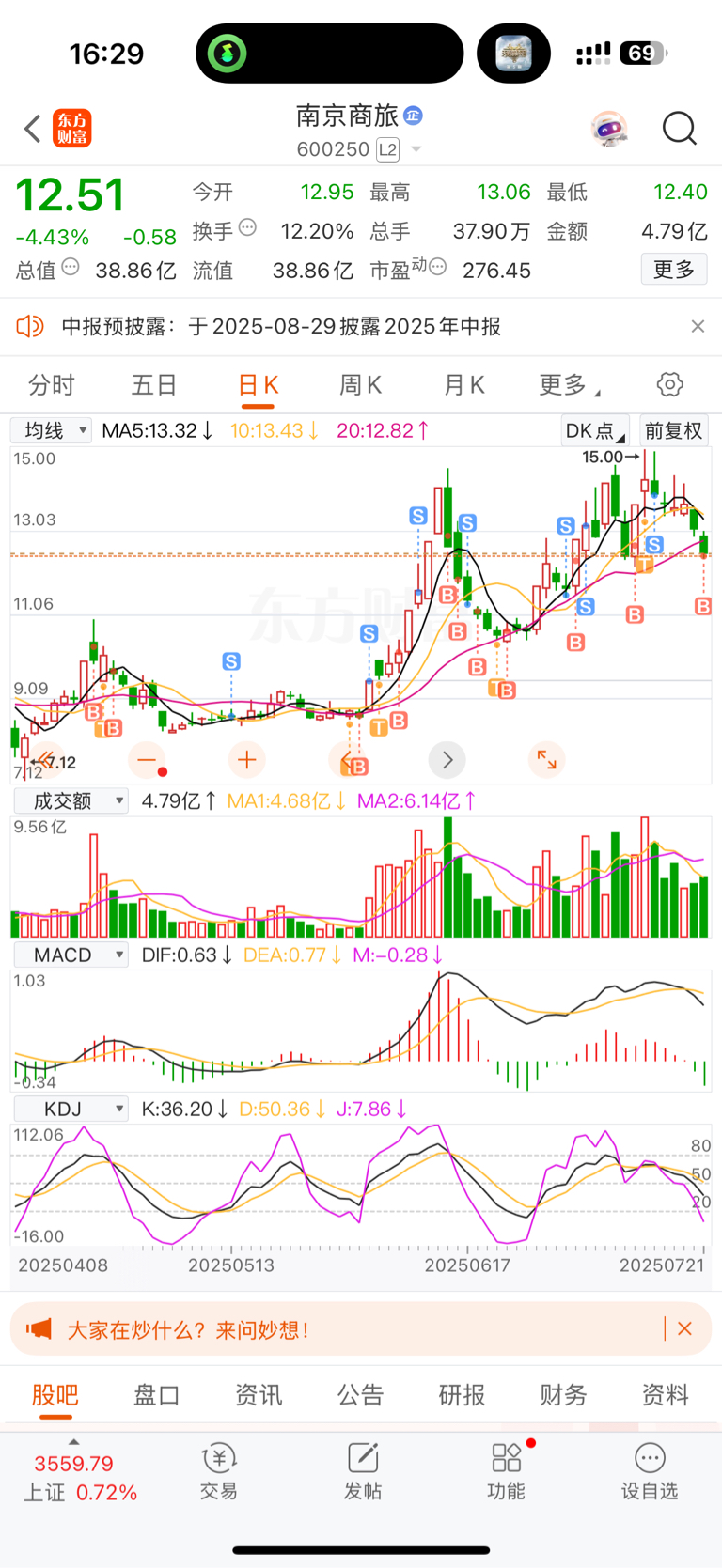Tap the speaker announcement icon

coord(30,326)
